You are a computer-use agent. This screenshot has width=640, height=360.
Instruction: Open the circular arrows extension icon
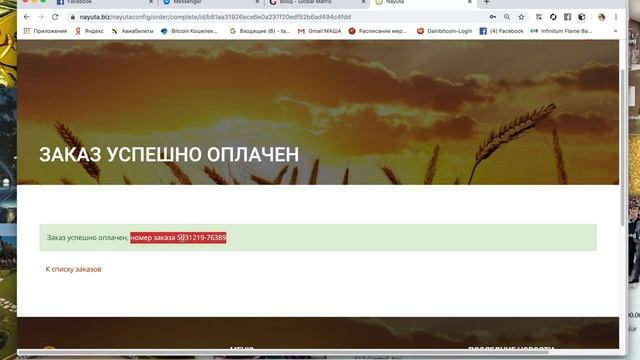553,17
